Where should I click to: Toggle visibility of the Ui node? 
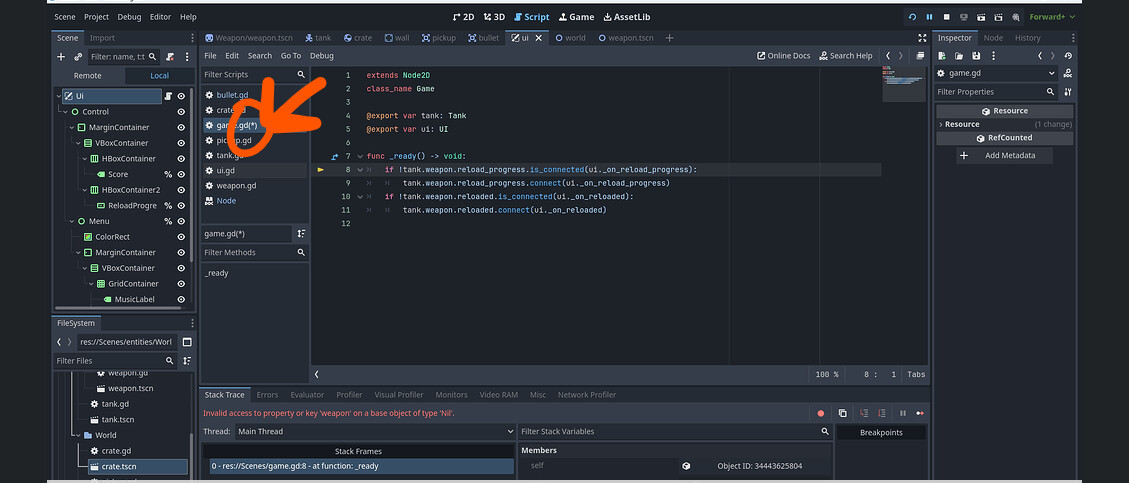click(x=181, y=96)
